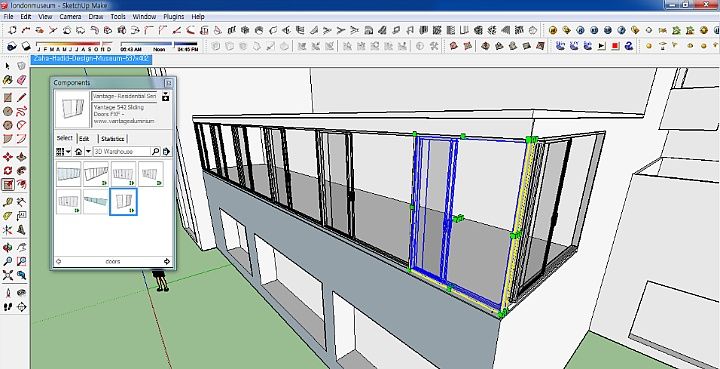Select the Zoom magnifier tool
Image resolution: width=720 pixels, height=369 pixels.
coord(8,262)
